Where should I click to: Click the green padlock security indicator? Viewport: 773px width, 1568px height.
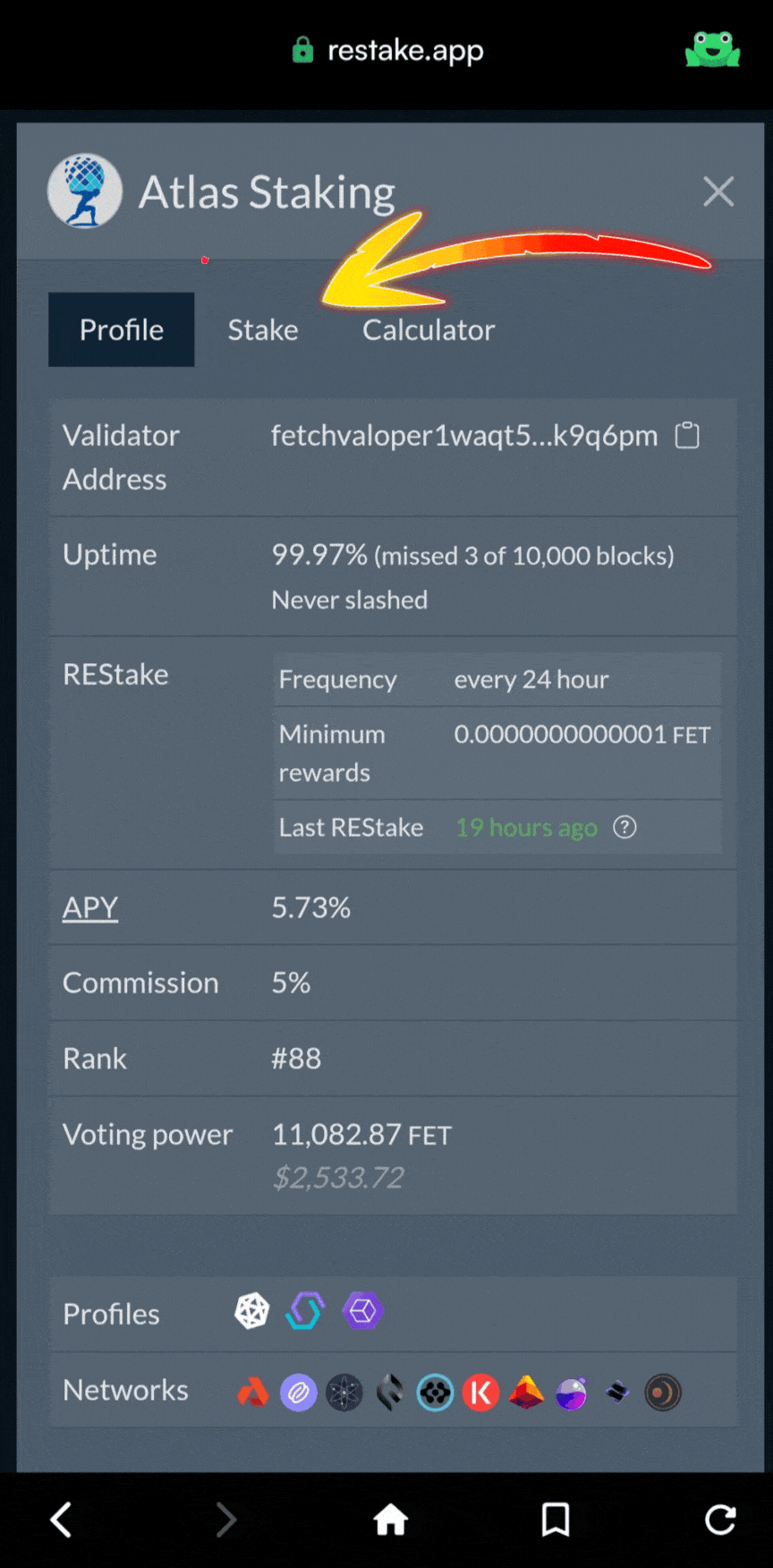tap(303, 50)
